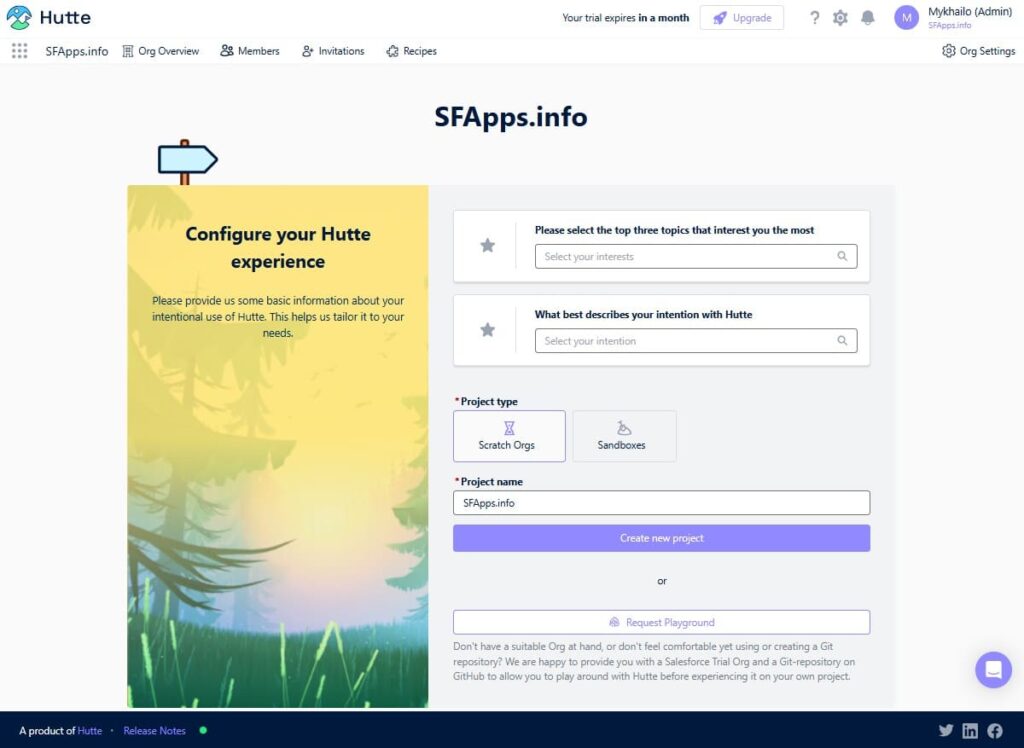Screen dimensions: 1024x748
Task: Click Request Playground button
Action: coord(662,622)
